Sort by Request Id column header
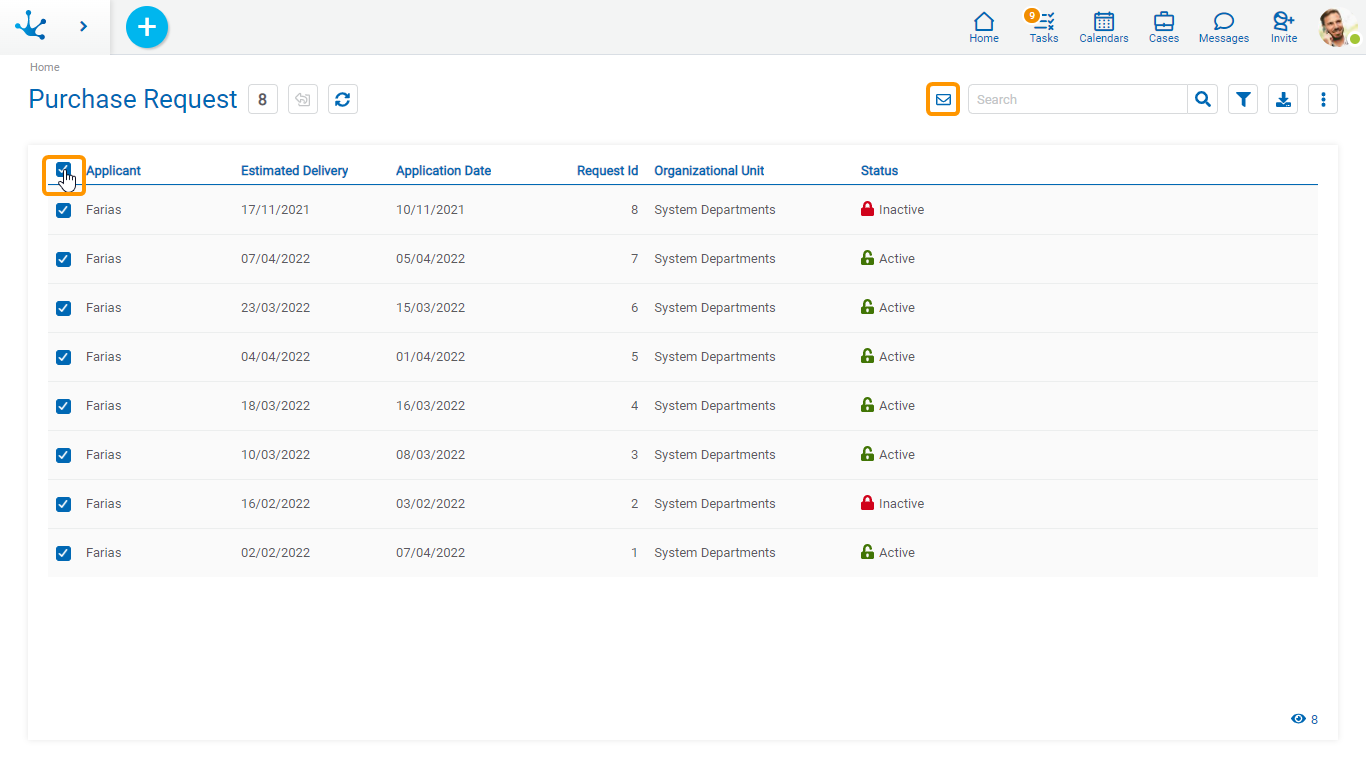This screenshot has width=1366, height=768. point(607,171)
